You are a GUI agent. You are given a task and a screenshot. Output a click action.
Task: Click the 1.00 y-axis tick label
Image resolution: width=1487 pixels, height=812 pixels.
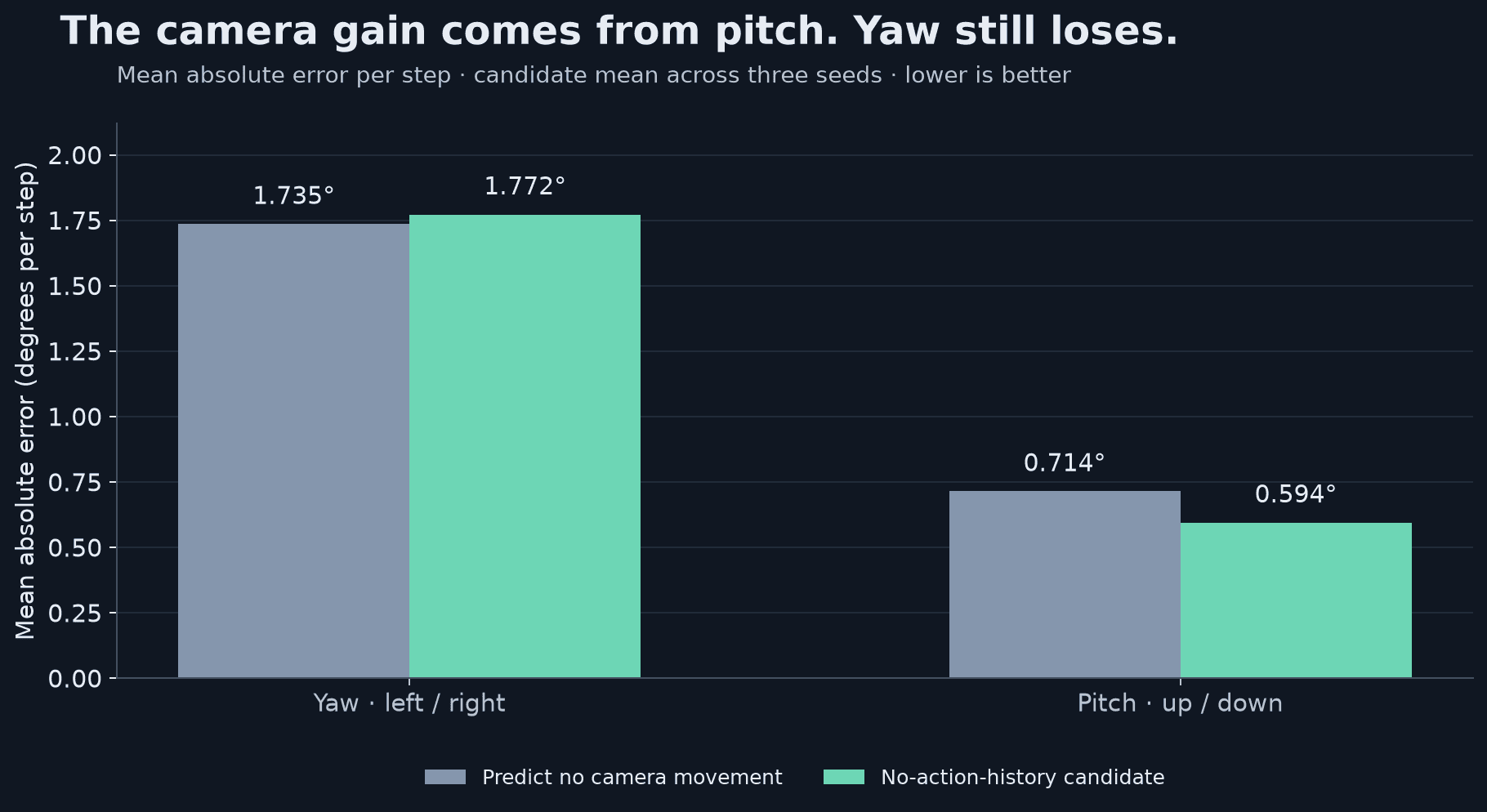click(75, 417)
